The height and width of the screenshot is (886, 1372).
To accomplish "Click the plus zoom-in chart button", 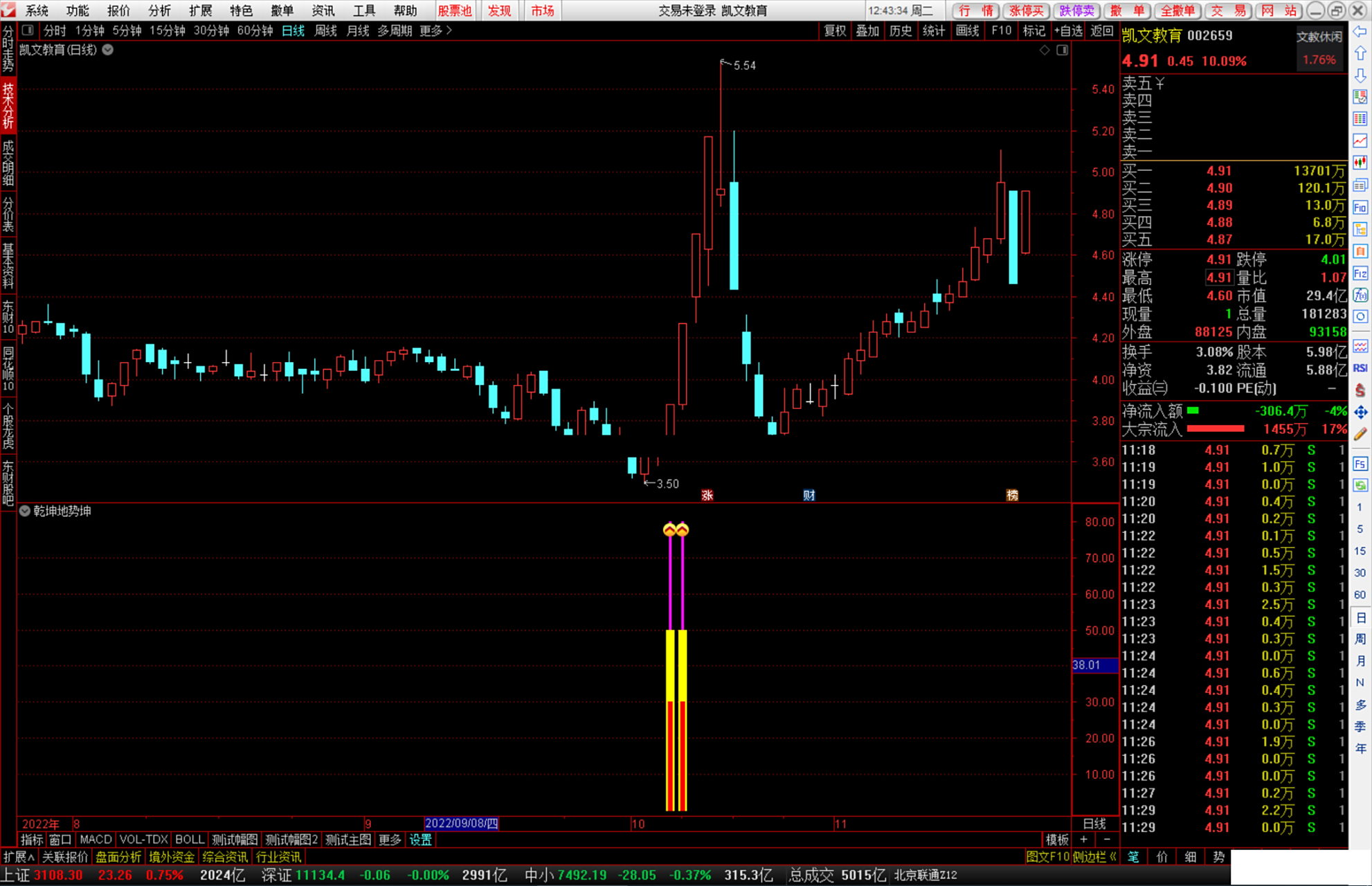I will click(x=1083, y=840).
